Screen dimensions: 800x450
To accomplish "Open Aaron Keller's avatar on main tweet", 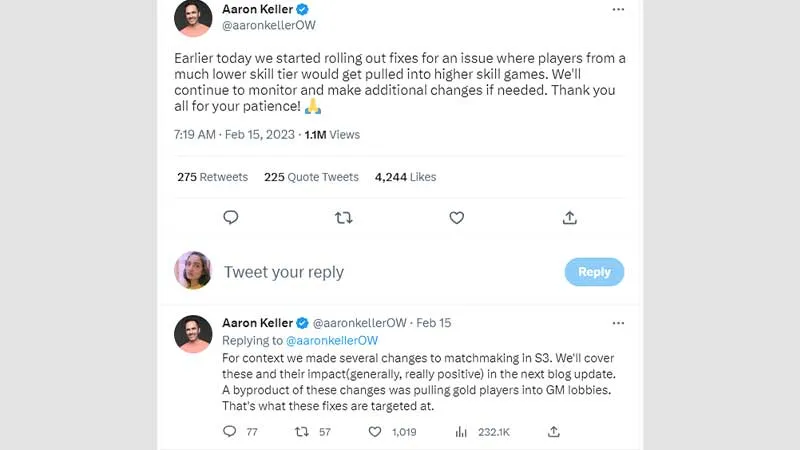I will click(193, 18).
